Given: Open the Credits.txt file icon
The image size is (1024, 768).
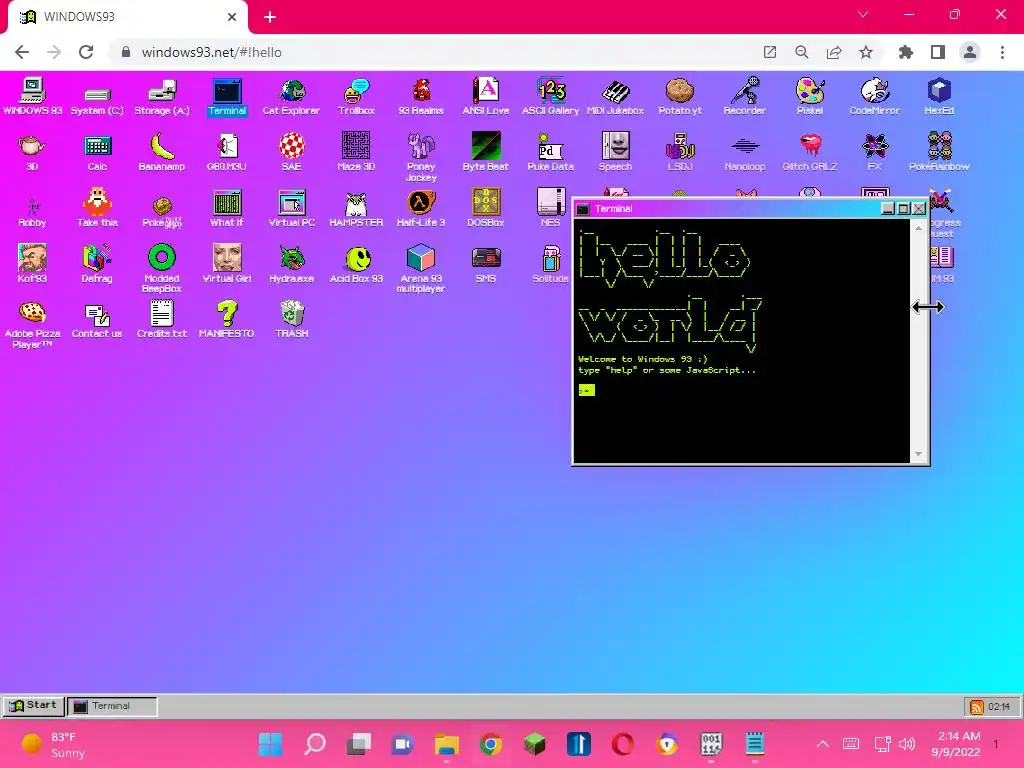Looking at the screenshot, I should pyautogui.click(x=162, y=319).
